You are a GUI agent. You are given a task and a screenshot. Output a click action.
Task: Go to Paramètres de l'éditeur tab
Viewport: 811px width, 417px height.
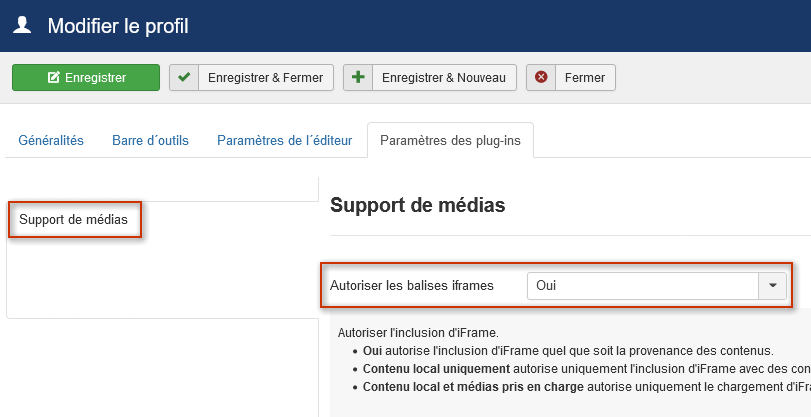pos(284,141)
